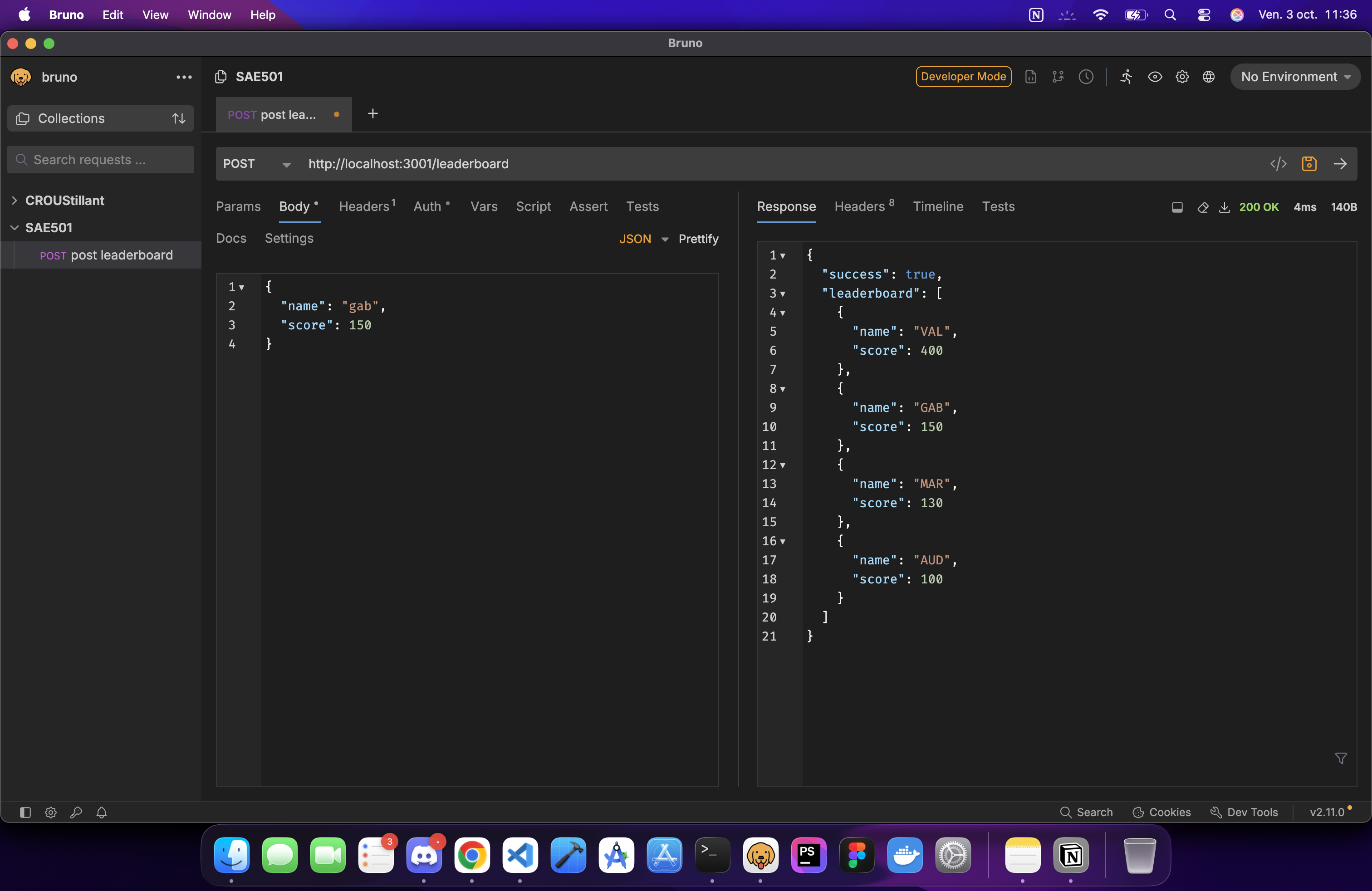
Task: Toggle the sidebar panel icon in the status bar
Action: pyautogui.click(x=25, y=812)
